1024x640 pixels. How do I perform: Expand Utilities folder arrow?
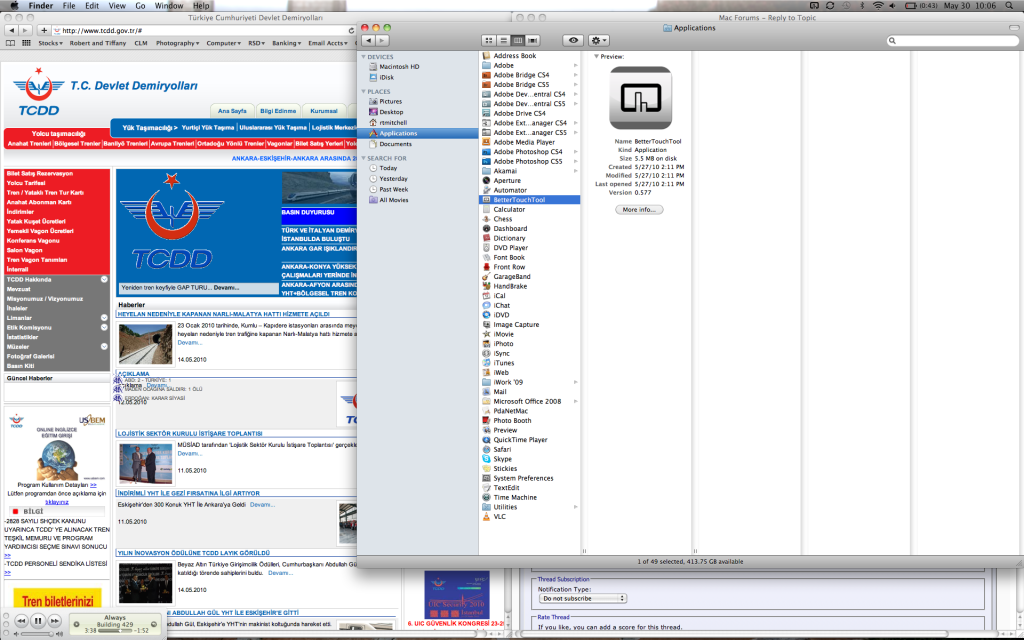point(575,507)
